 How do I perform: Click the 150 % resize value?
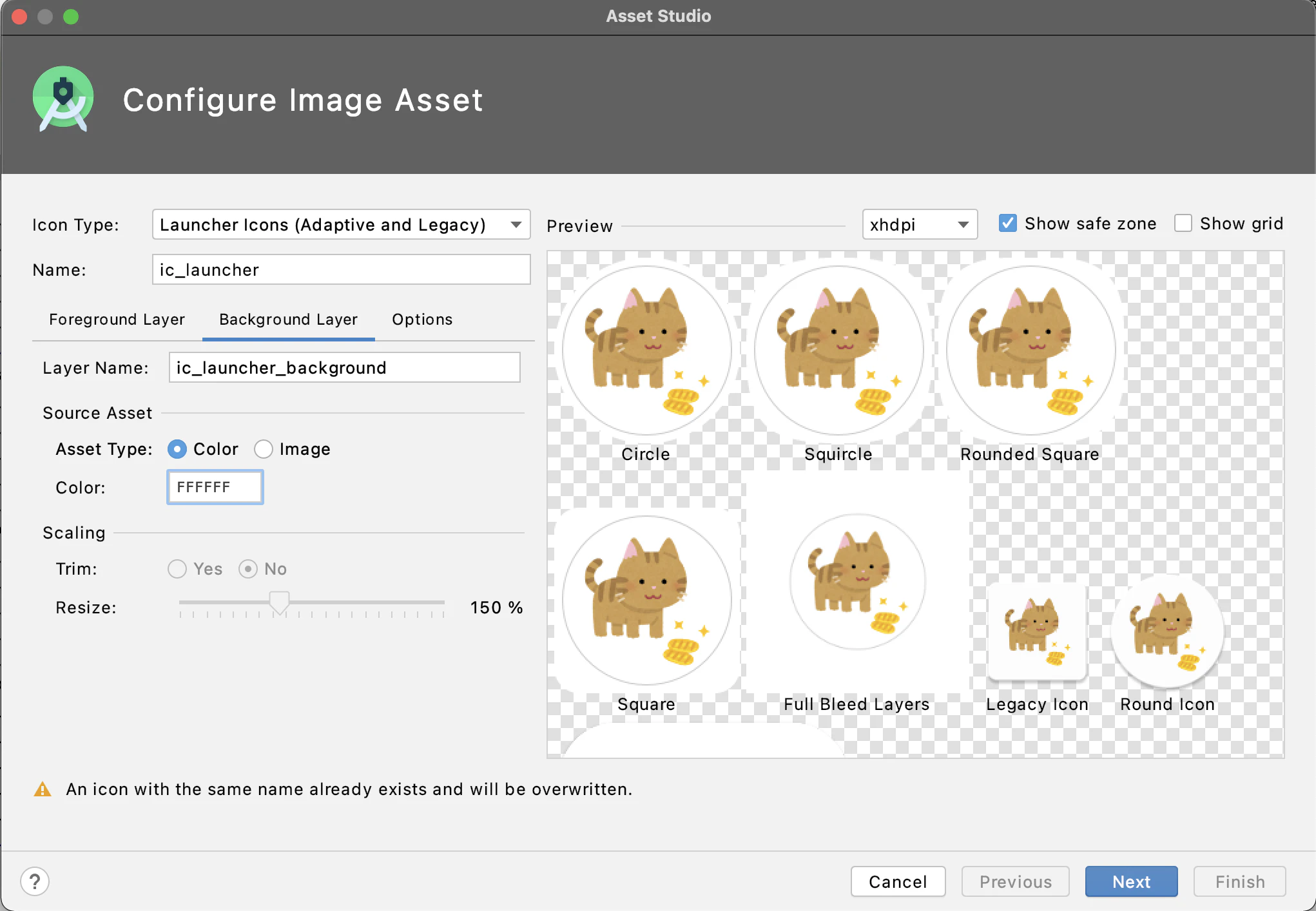point(497,608)
